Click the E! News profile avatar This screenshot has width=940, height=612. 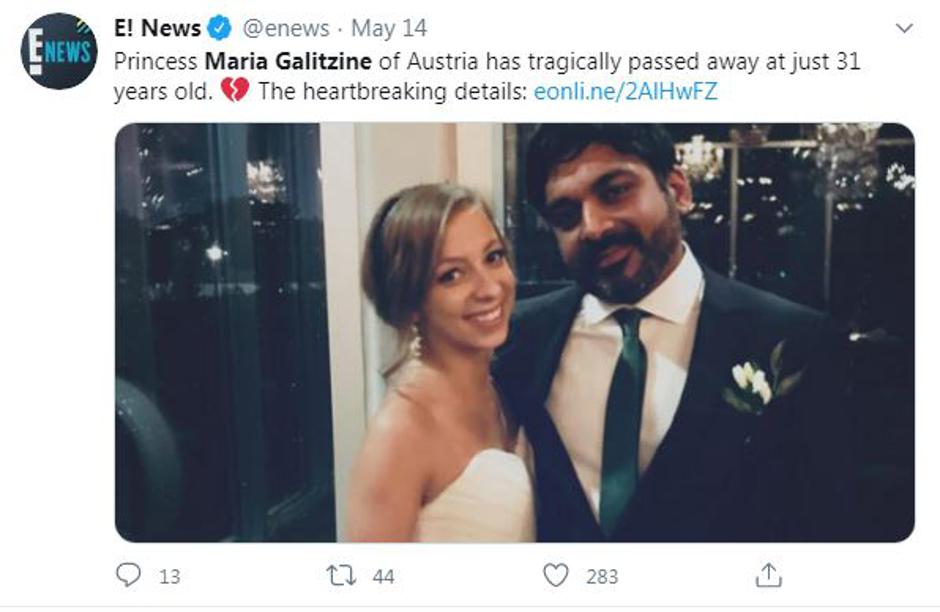[59, 51]
